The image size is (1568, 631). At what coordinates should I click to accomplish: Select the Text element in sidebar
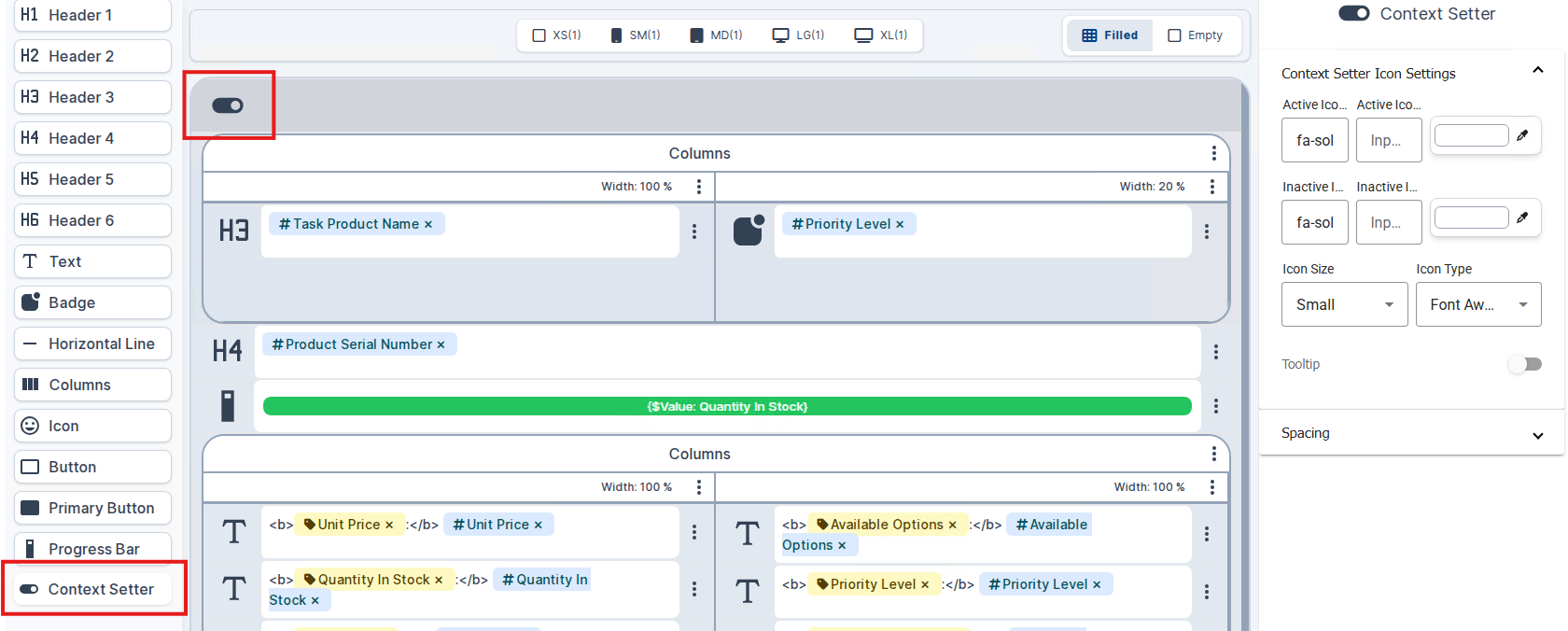coord(92,261)
